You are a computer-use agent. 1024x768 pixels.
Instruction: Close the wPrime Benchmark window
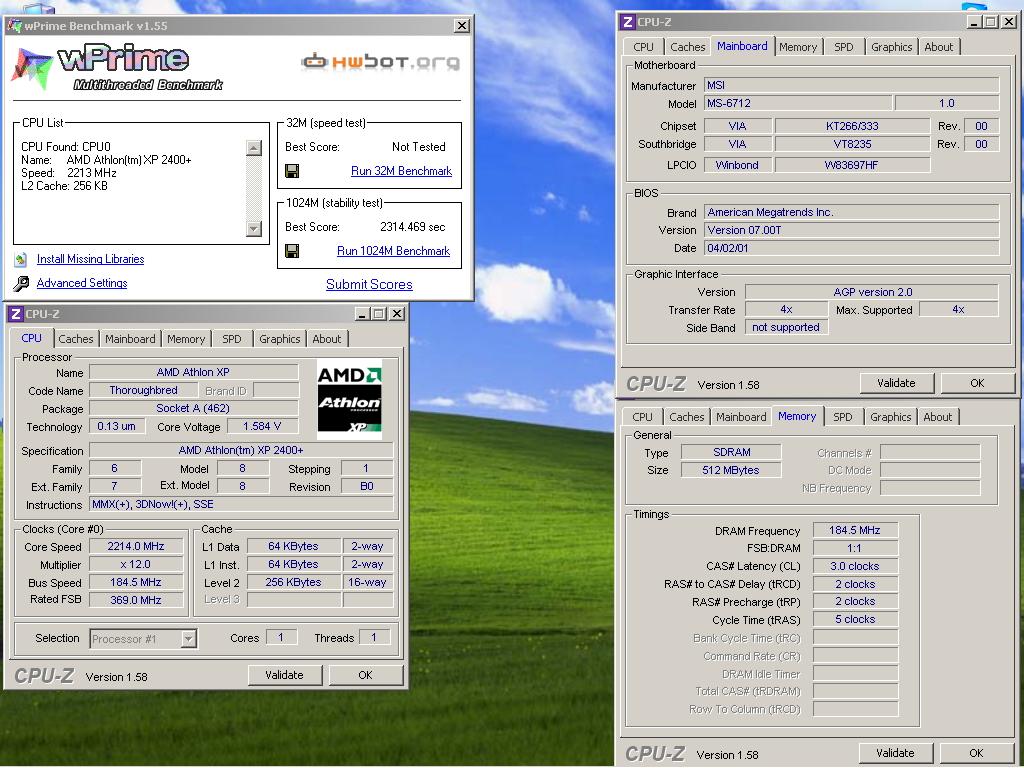[462, 25]
